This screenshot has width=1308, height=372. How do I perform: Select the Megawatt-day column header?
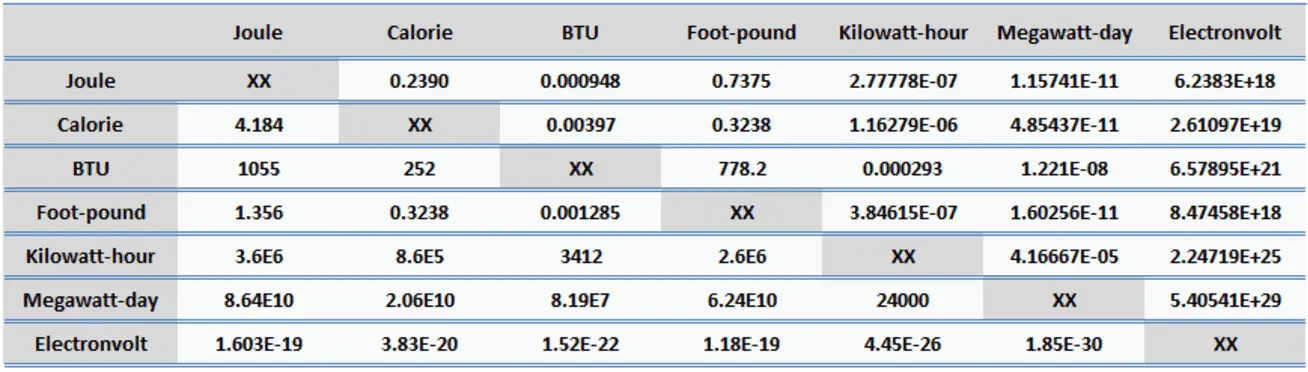(1064, 32)
